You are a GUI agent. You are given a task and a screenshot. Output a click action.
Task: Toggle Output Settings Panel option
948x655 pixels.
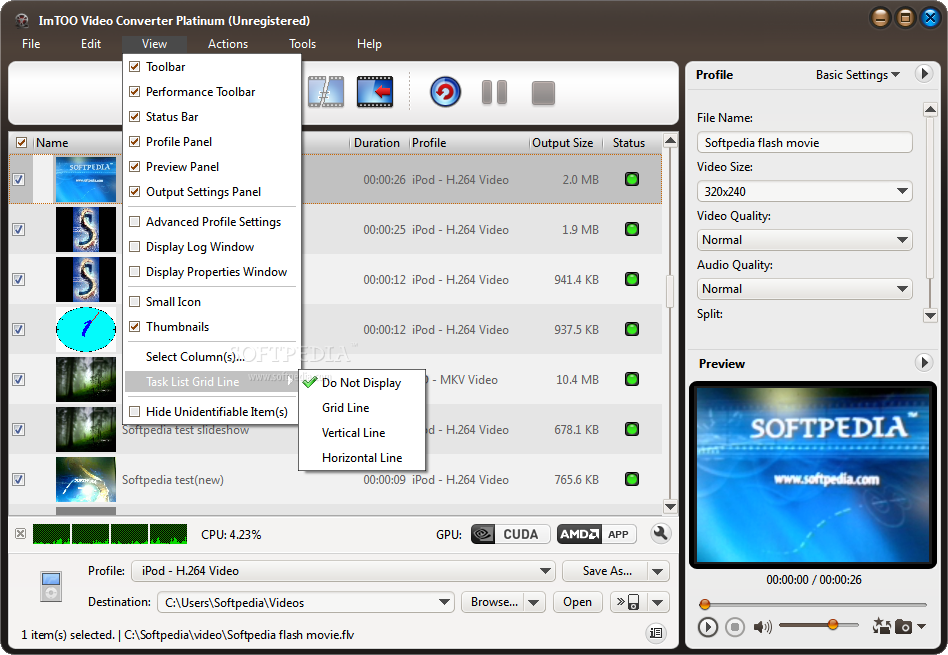point(212,192)
